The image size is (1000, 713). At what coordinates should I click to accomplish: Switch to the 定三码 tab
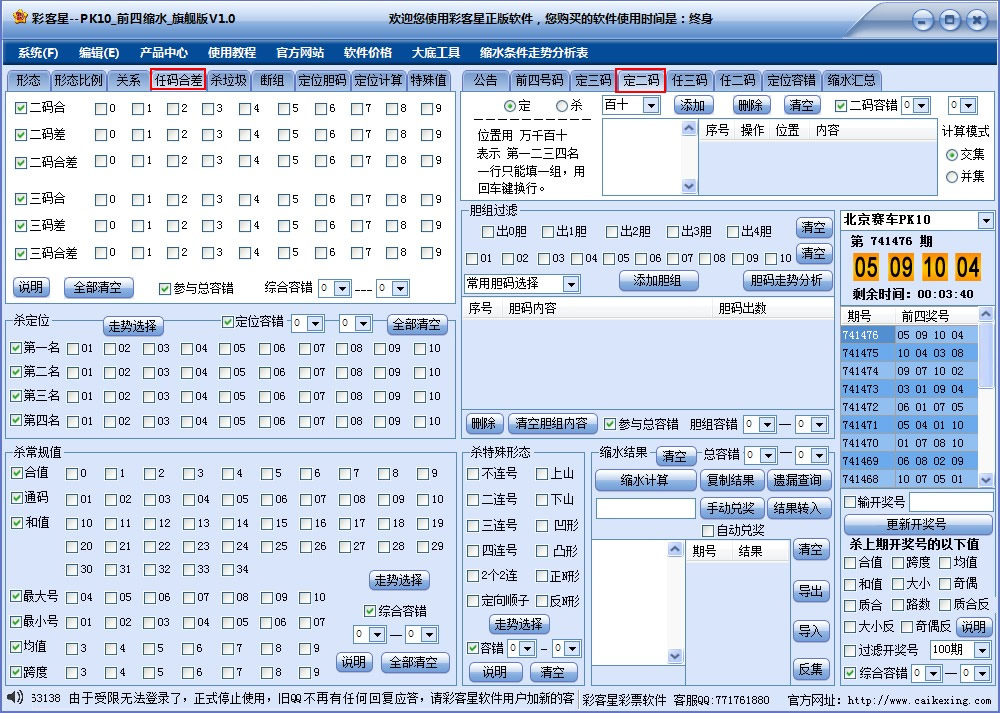[x=593, y=82]
